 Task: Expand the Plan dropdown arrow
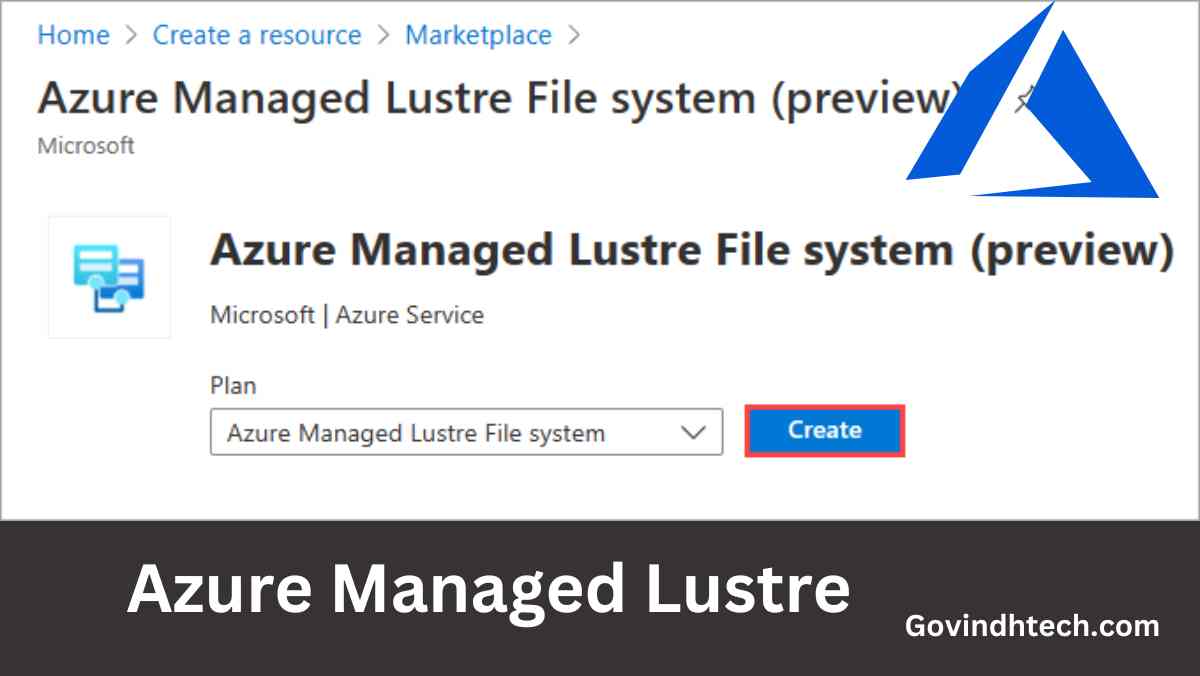click(693, 432)
